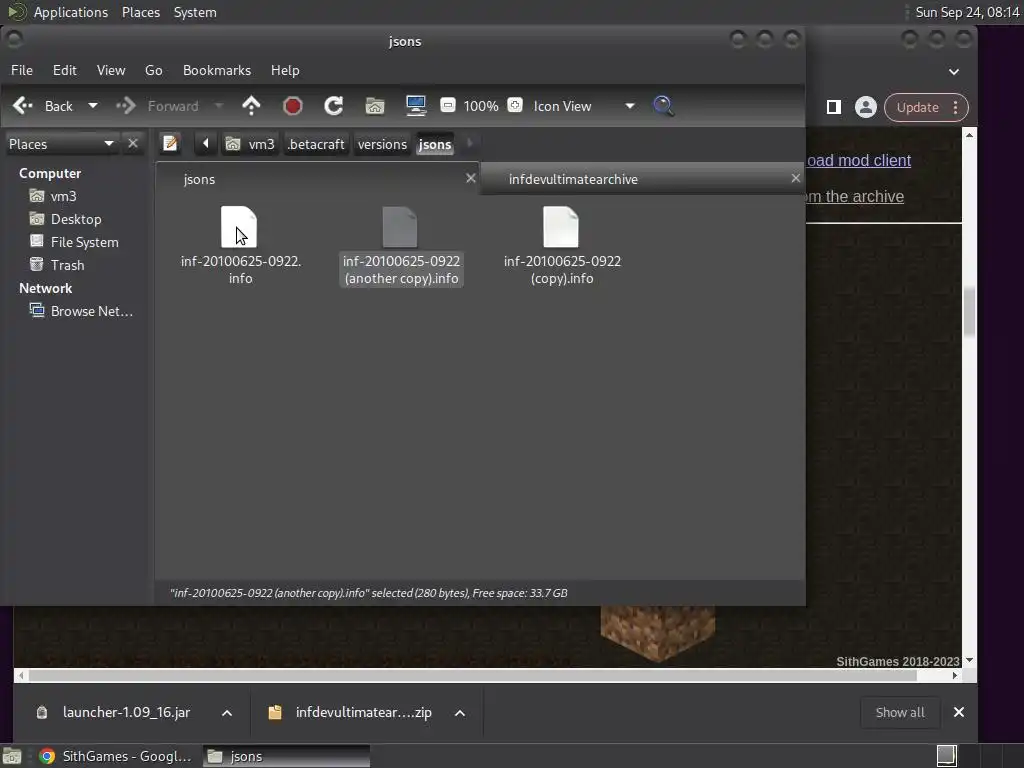Screen dimensions: 1024x768
Task: Toggle Chrome side panel icon
Action: pyautogui.click(x=834, y=107)
